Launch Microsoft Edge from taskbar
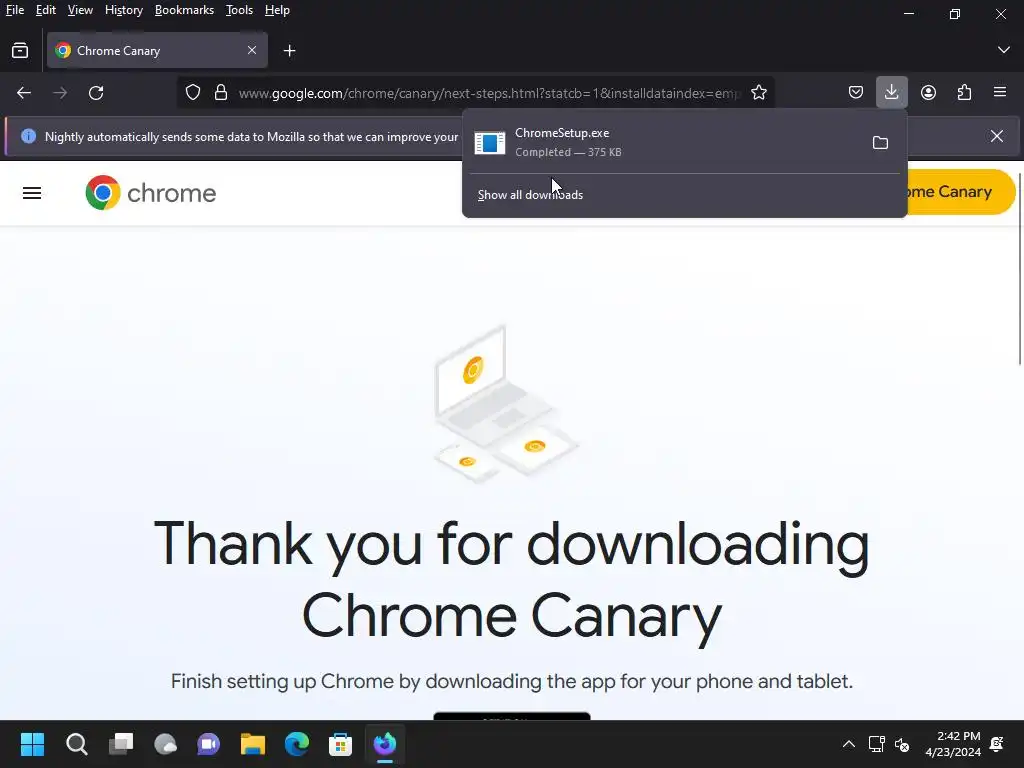 pyautogui.click(x=296, y=744)
